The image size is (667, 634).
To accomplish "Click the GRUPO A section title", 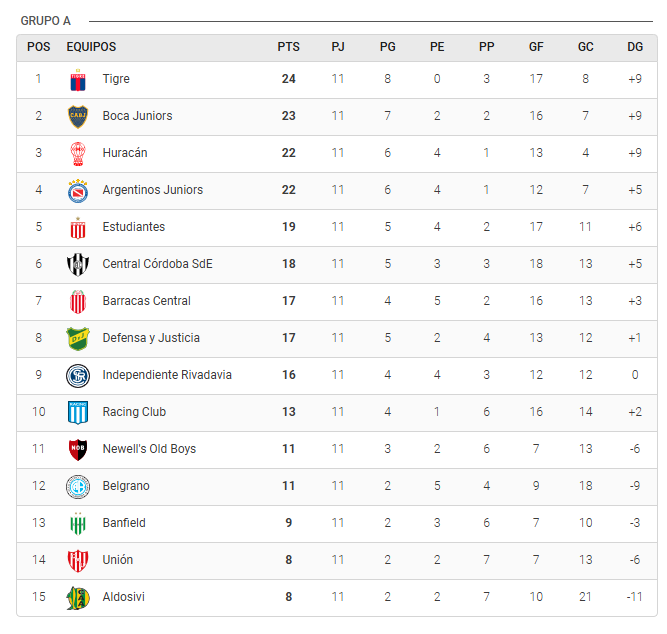I will click(46, 21).
